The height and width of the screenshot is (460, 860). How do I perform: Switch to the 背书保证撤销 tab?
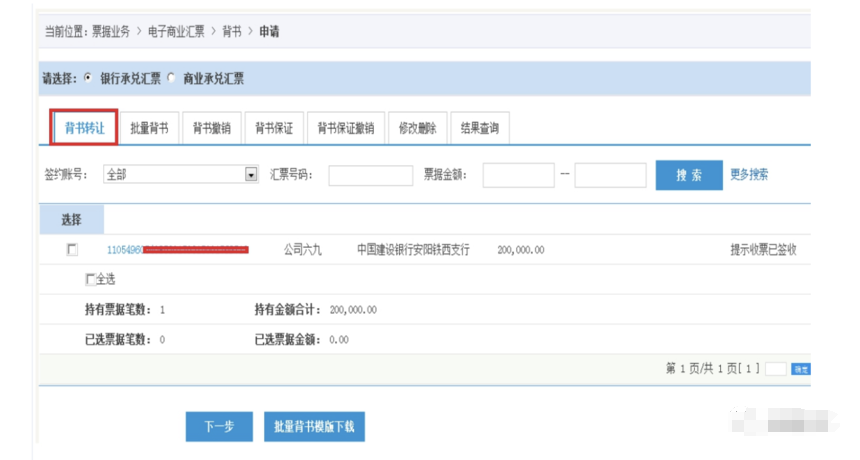pos(345,128)
